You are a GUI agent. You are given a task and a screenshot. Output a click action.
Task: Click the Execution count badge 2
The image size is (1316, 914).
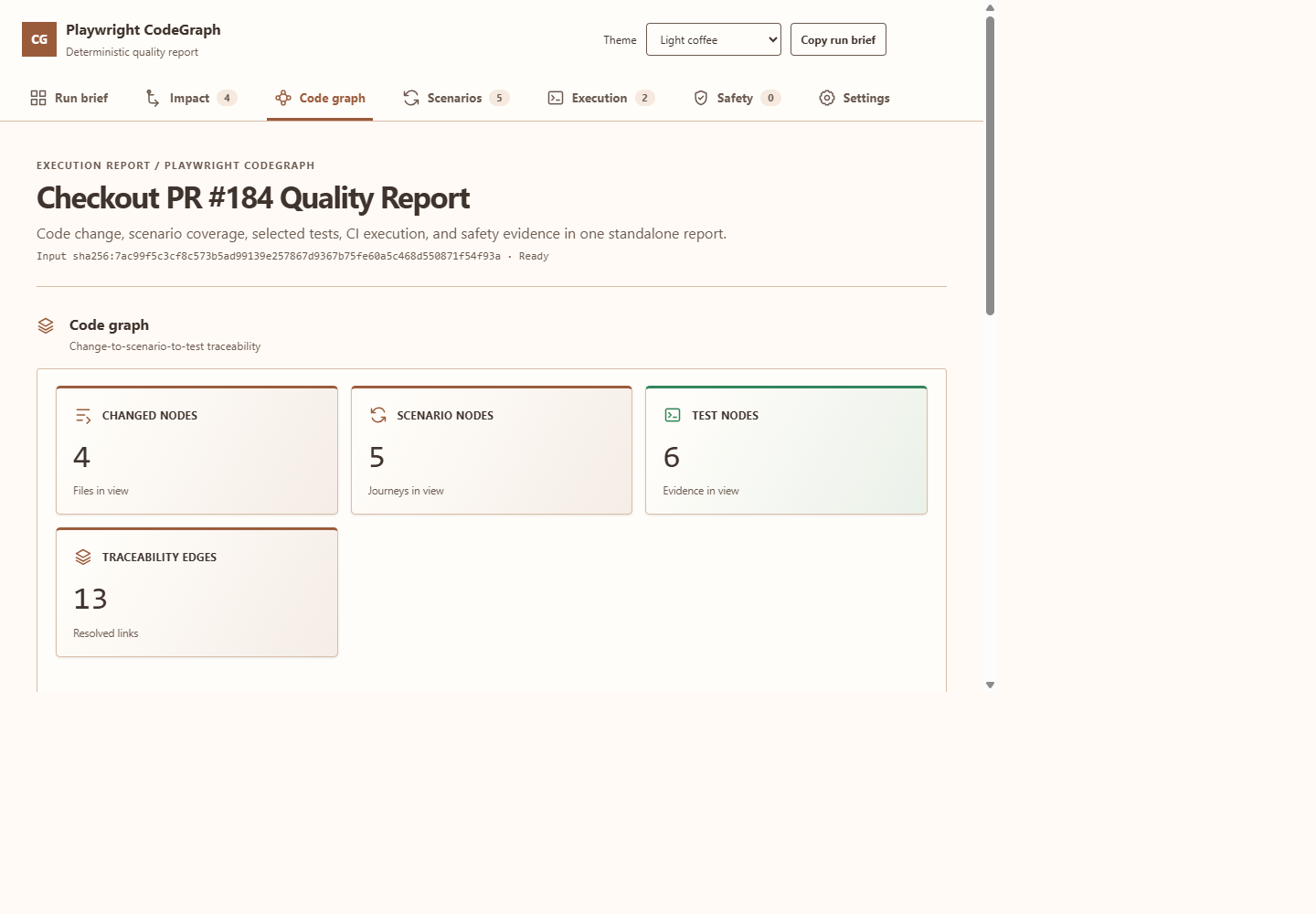644,98
